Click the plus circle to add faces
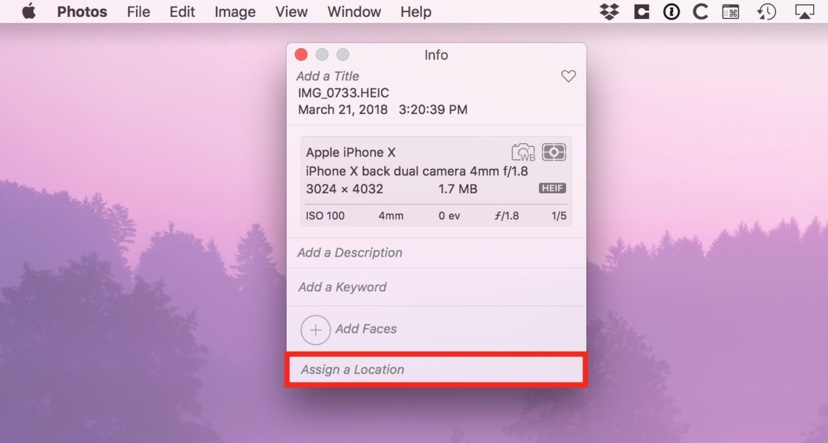The image size is (828, 443). click(315, 329)
